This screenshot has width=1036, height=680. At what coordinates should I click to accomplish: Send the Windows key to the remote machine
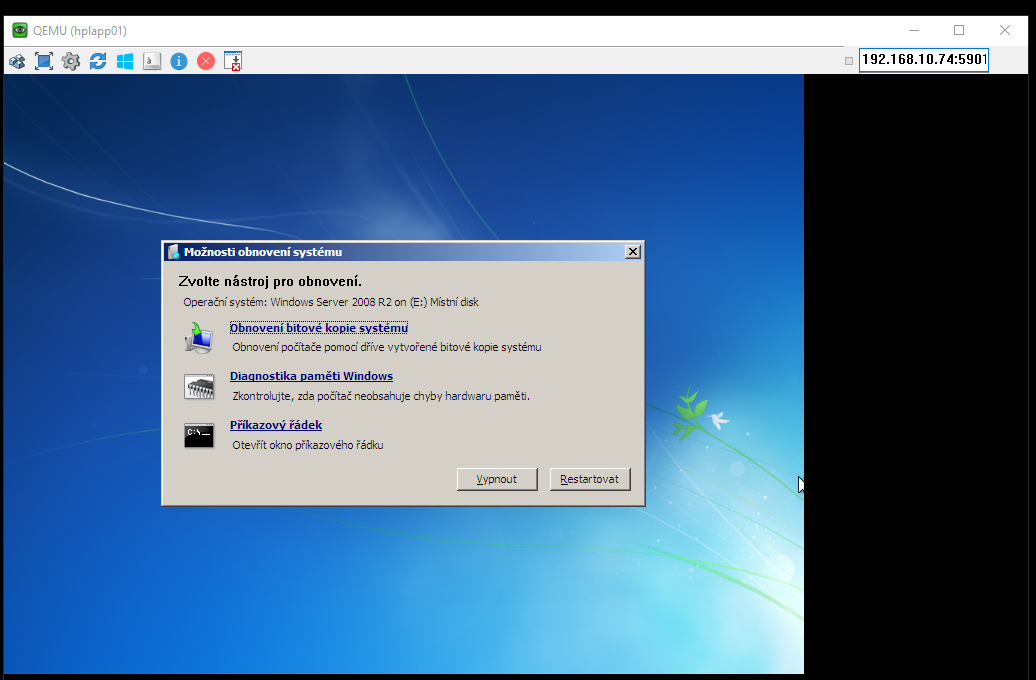(125, 61)
